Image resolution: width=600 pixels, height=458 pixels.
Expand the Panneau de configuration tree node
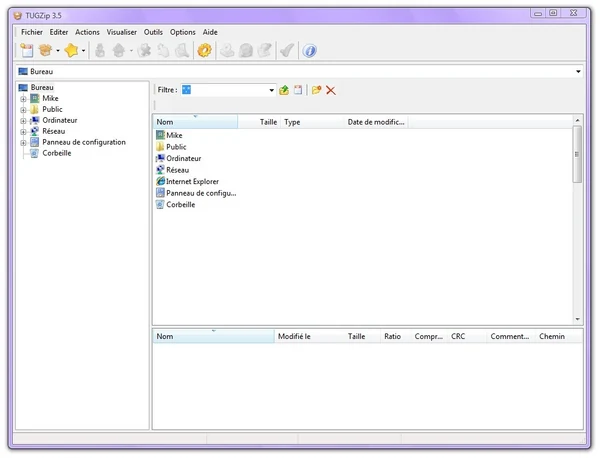(23, 143)
